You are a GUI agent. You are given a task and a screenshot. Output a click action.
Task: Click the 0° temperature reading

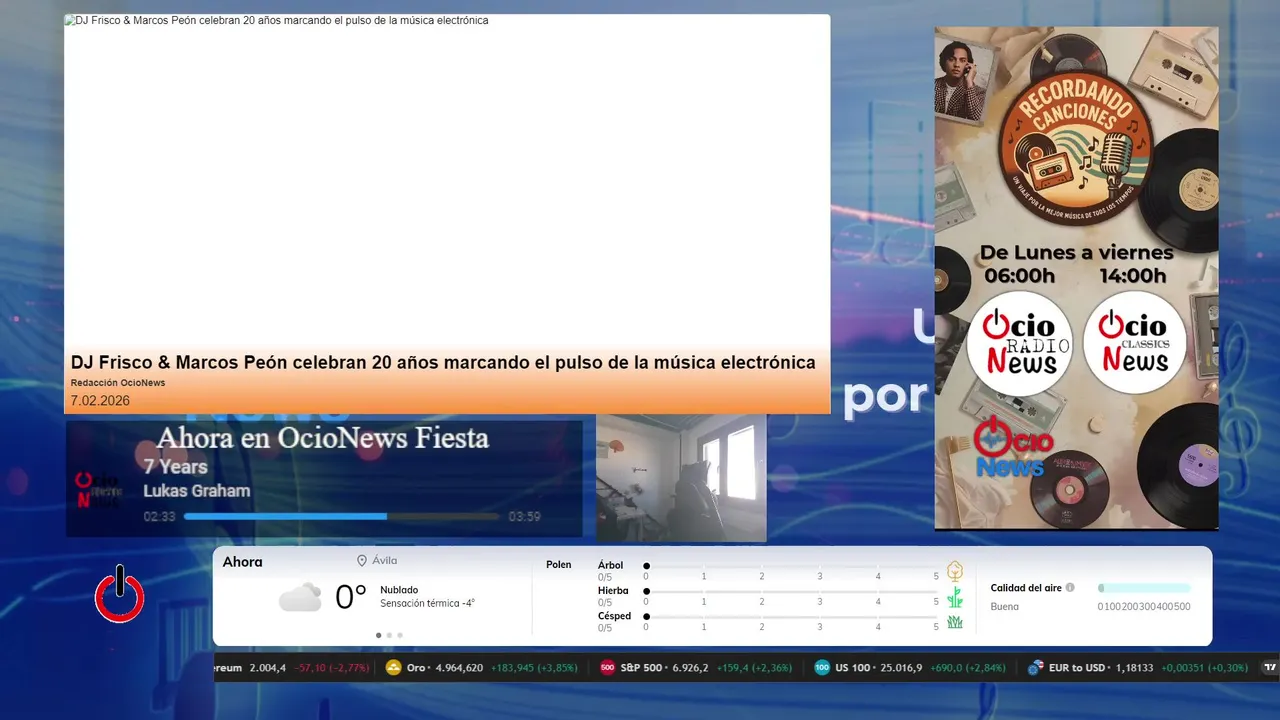(x=351, y=597)
